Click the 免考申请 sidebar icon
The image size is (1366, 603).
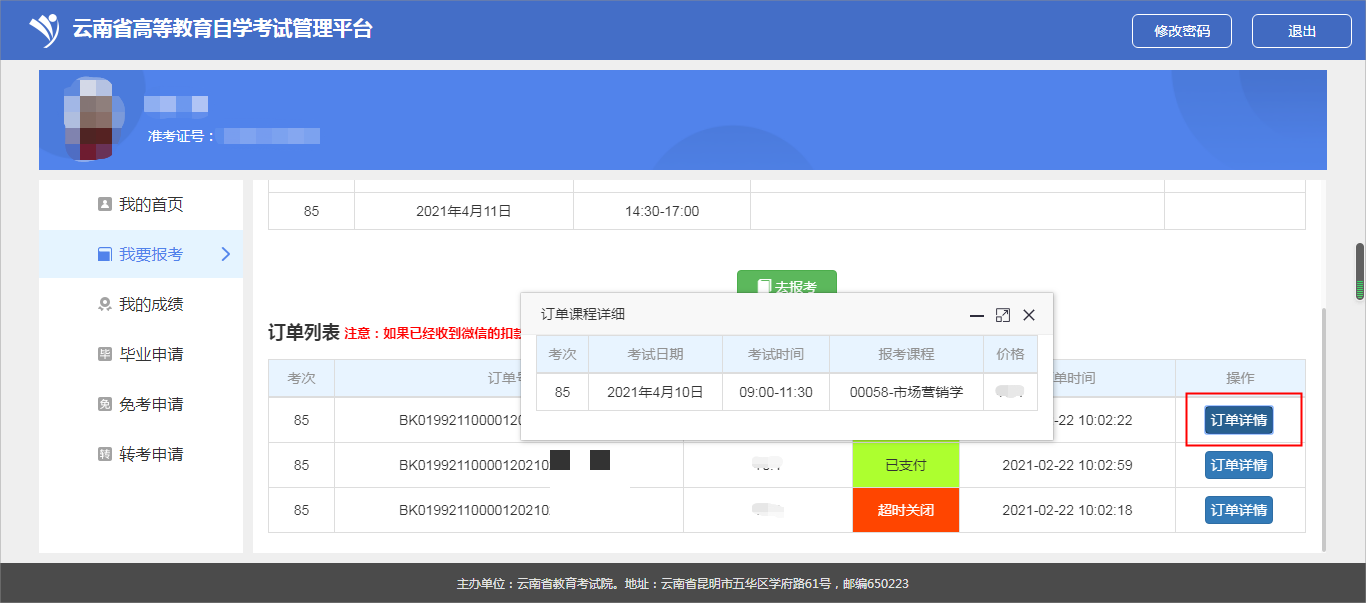coord(104,404)
